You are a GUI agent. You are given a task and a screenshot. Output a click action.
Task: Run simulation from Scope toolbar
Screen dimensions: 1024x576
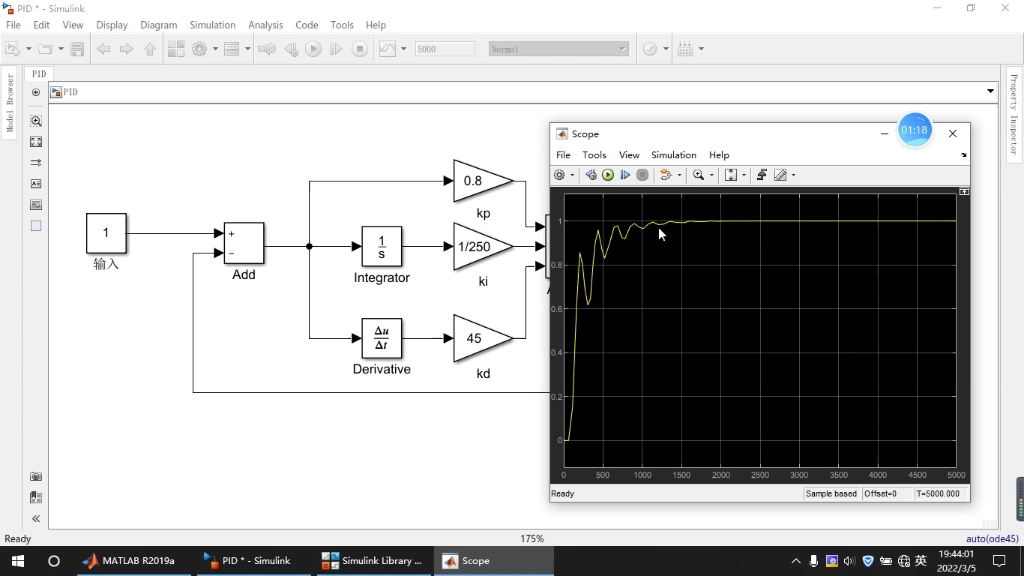coord(608,175)
